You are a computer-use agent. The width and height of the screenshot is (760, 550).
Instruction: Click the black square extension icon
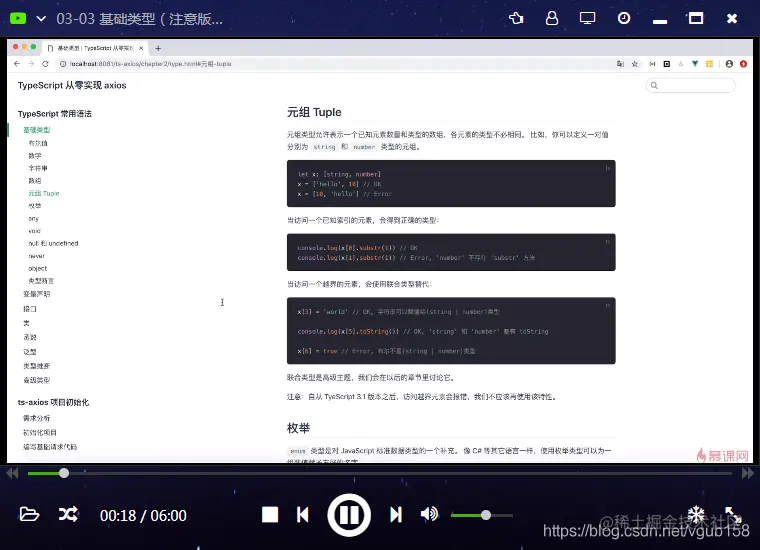coord(667,63)
